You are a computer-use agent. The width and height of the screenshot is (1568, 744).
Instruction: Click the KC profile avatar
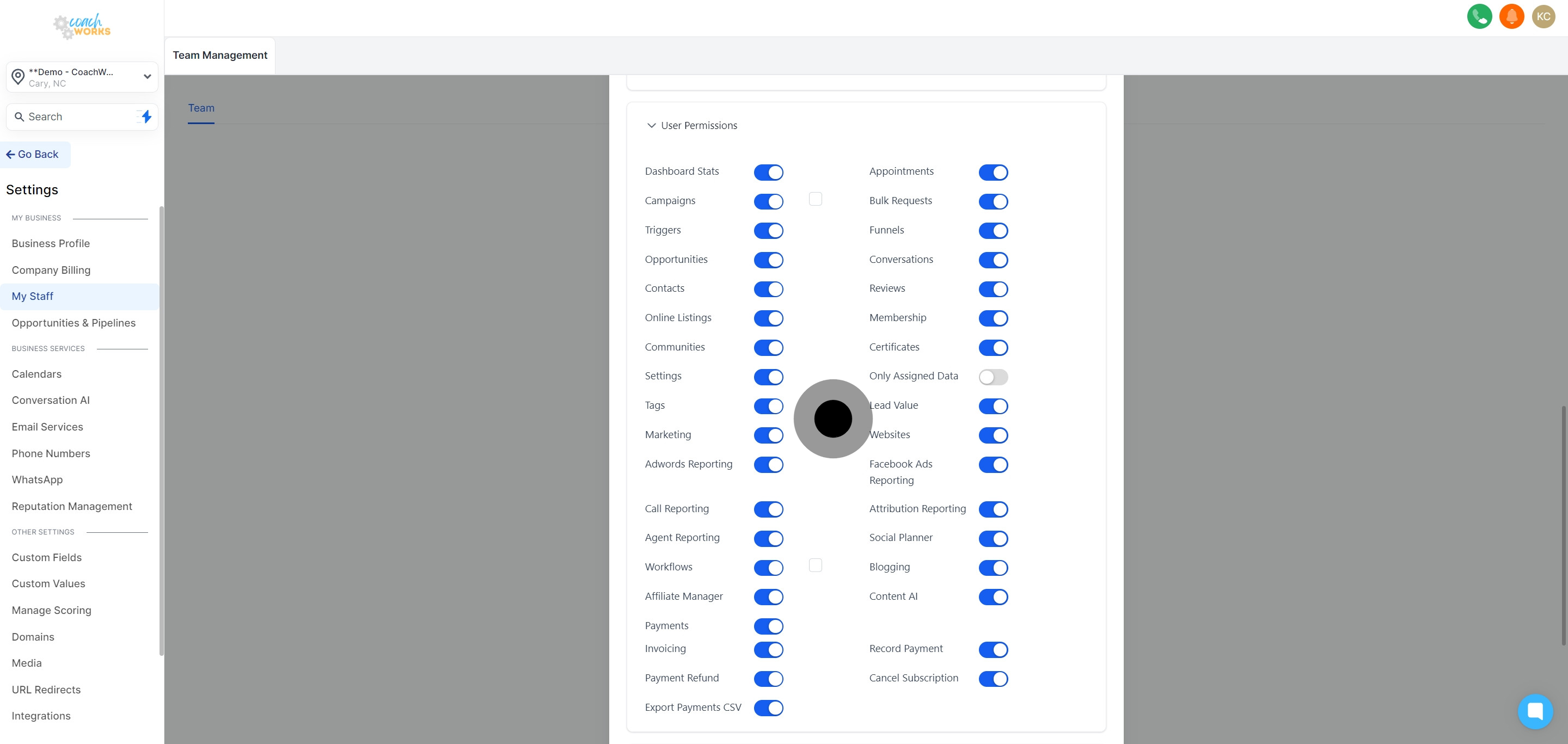coord(1543,16)
